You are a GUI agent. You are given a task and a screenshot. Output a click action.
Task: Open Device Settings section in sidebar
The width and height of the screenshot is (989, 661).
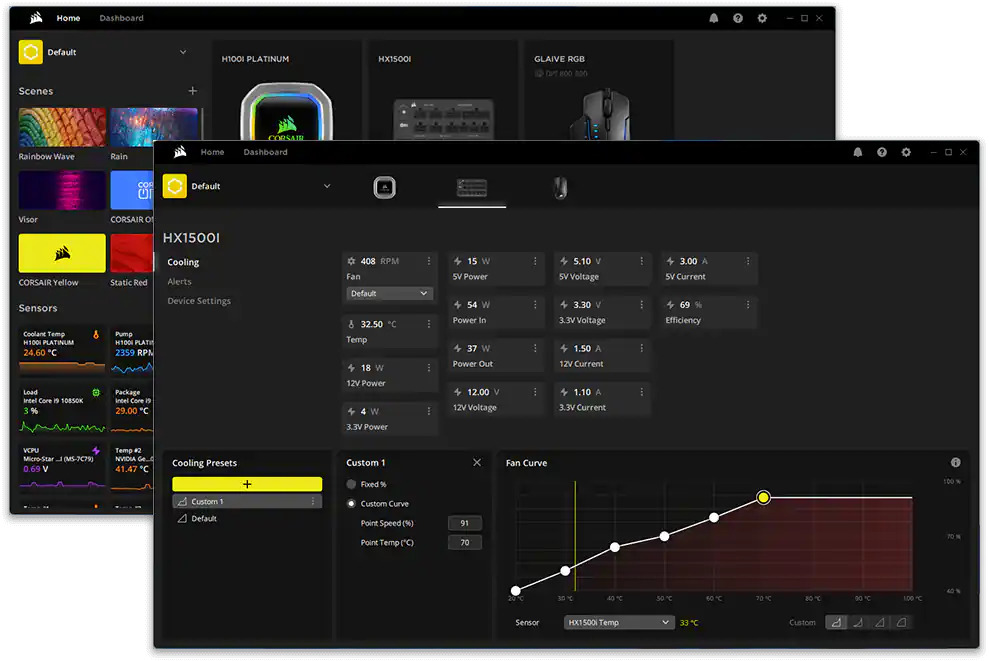tap(199, 301)
